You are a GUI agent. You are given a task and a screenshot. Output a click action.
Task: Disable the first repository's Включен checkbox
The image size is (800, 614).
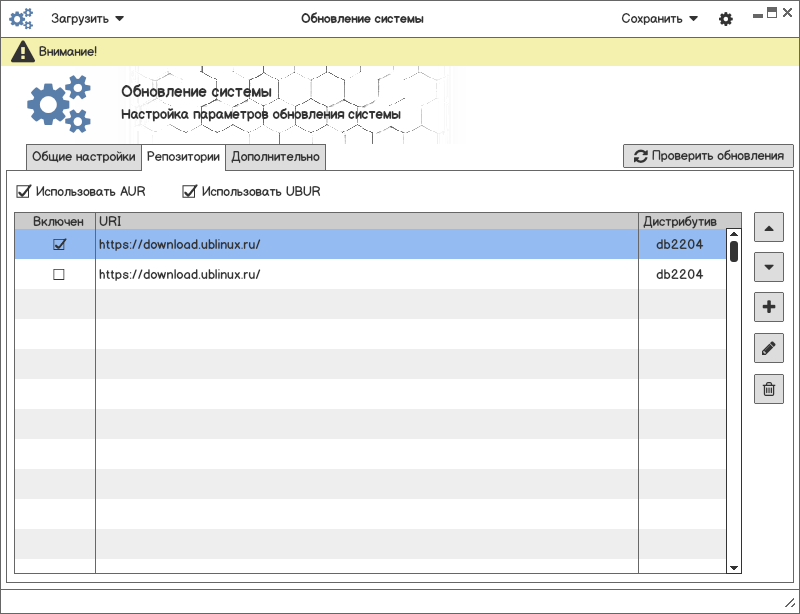point(58,245)
